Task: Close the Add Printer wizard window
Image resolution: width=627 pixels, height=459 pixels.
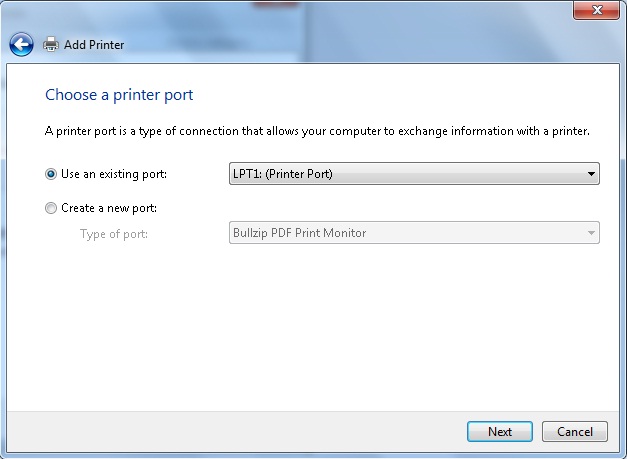Action: 598,9
